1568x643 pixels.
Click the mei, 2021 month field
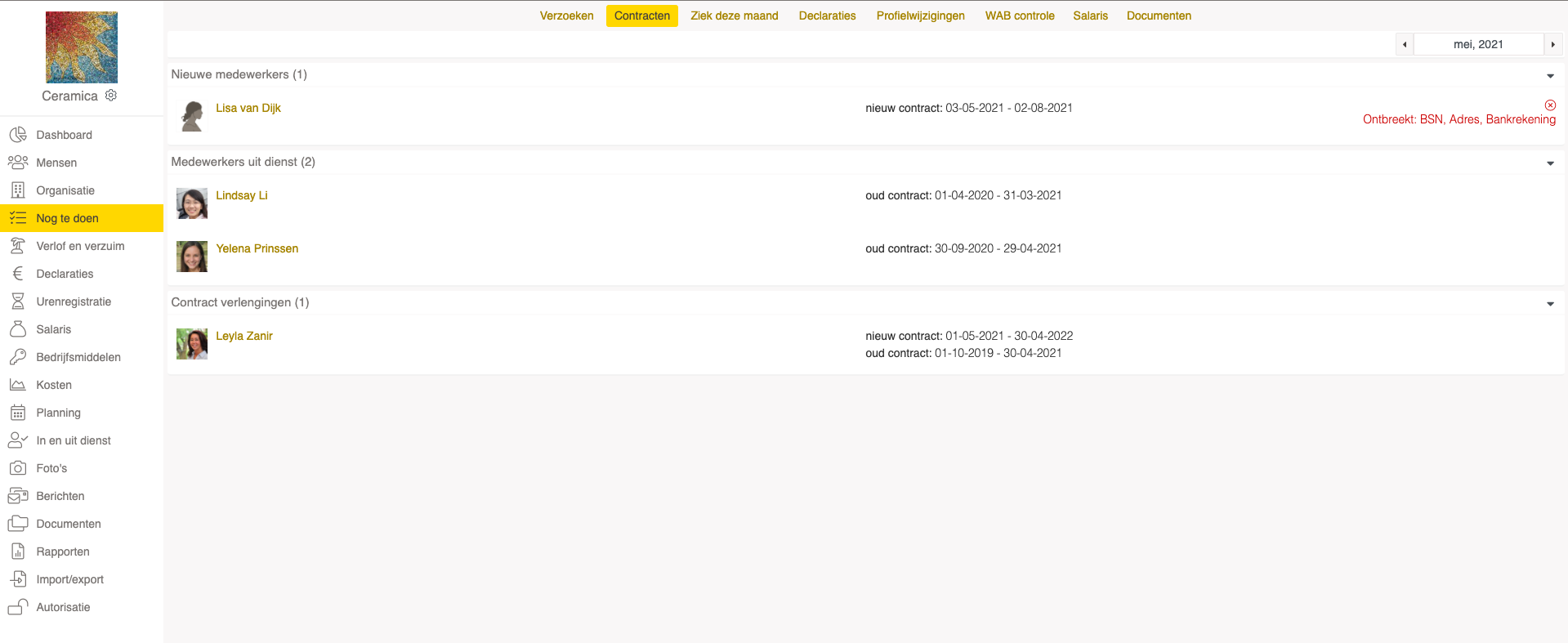[1478, 44]
